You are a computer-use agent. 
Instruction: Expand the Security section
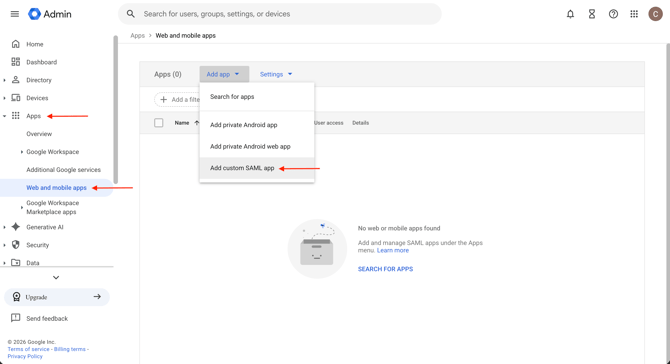4,245
